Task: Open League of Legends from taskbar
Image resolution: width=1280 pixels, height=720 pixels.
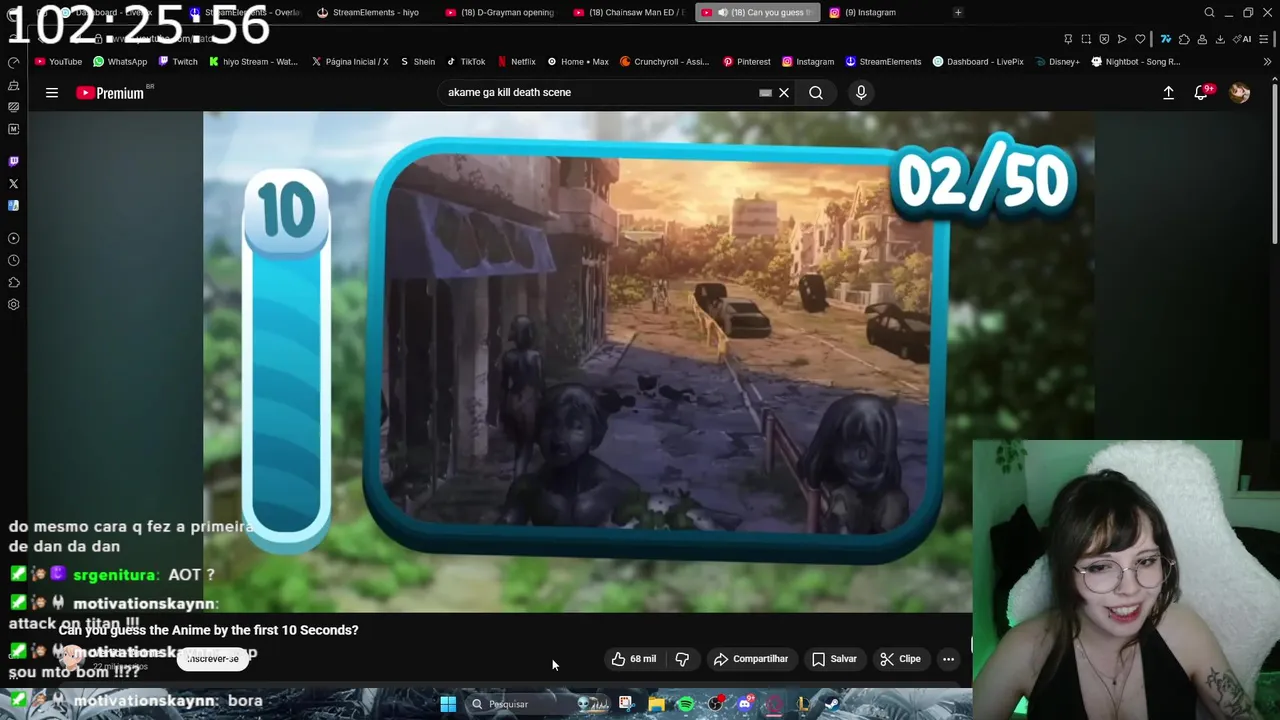Action: pyautogui.click(x=802, y=704)
